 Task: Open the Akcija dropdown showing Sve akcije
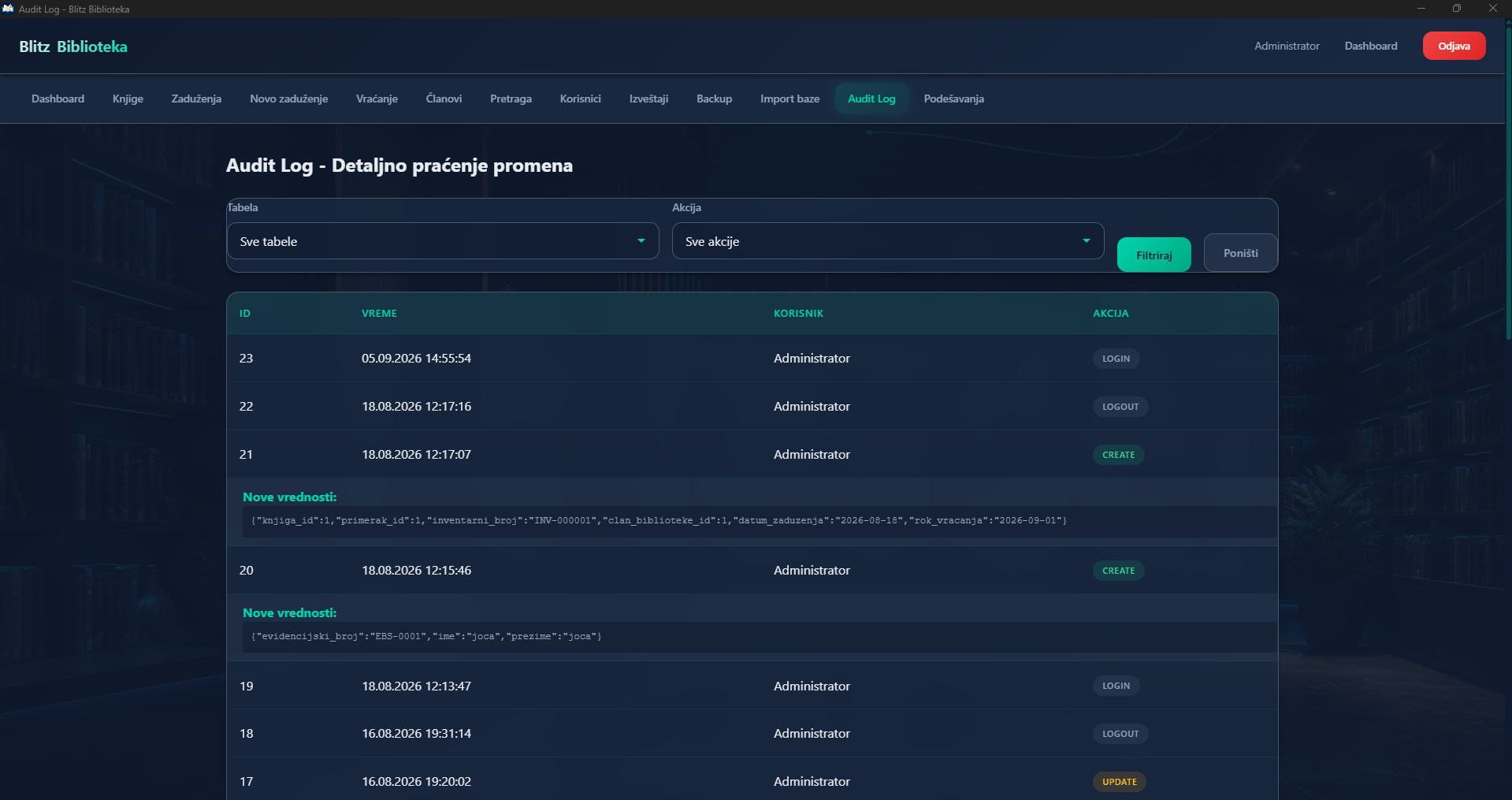888,241
